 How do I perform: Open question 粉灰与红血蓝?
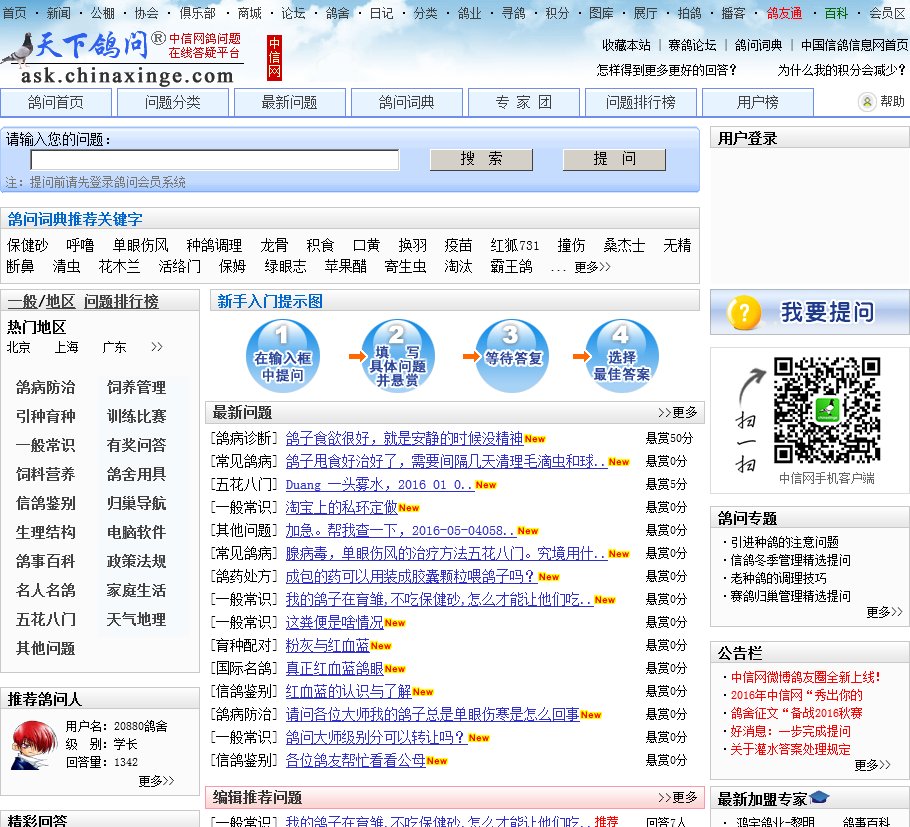[327, 645]
